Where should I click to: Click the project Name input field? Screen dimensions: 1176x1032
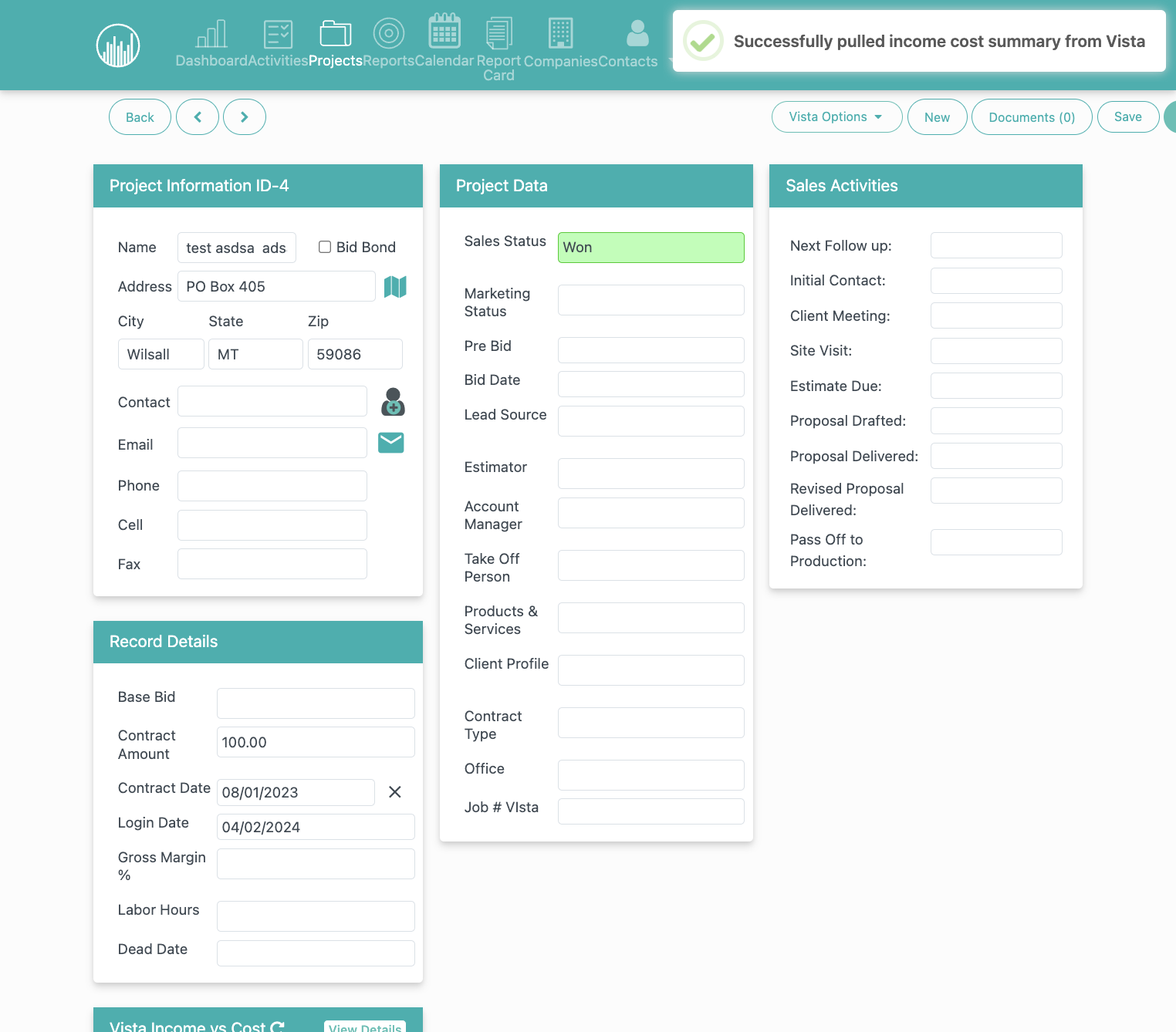(237, 248)
